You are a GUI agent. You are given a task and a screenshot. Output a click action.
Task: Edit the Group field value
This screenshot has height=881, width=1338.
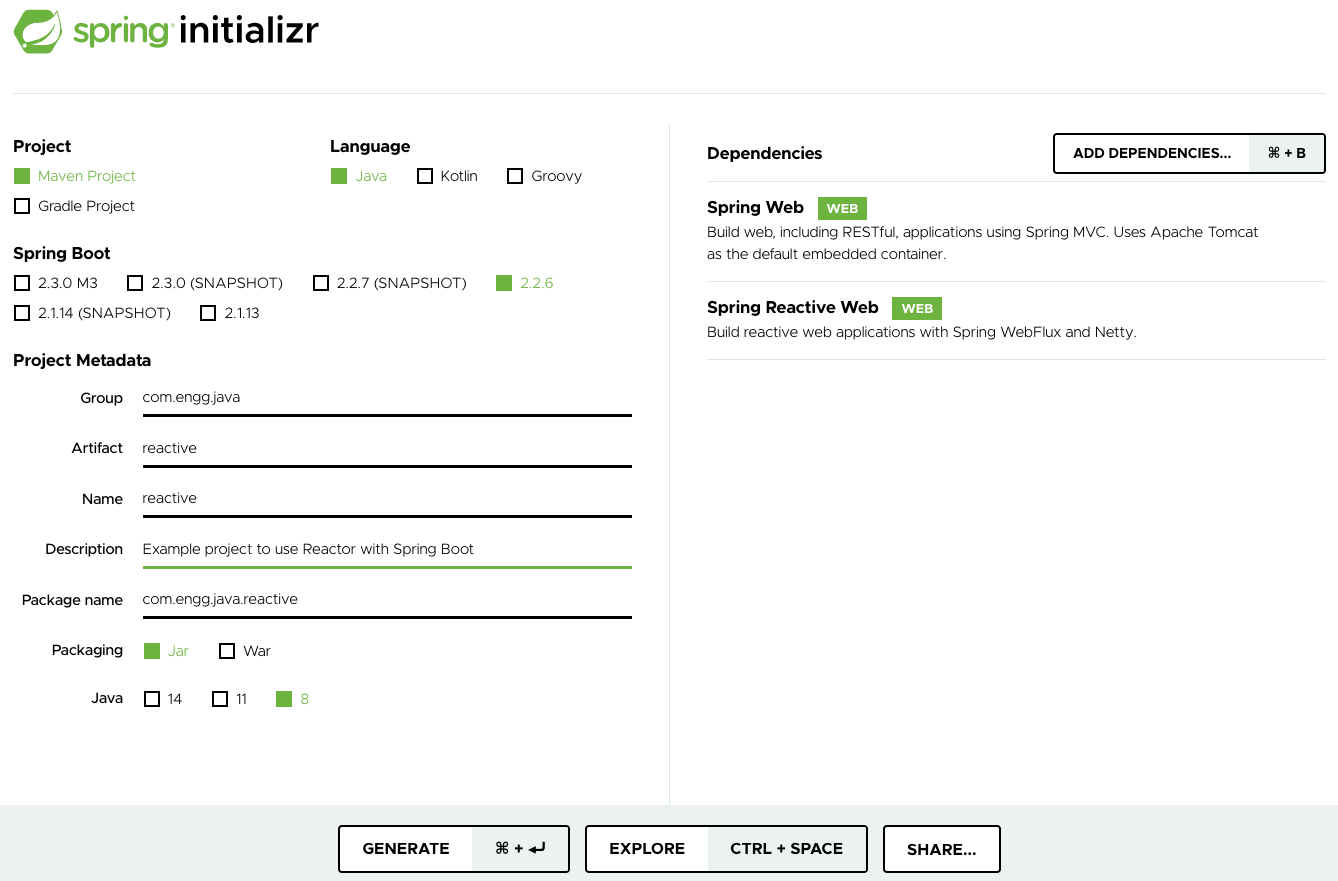pos(386,397)
